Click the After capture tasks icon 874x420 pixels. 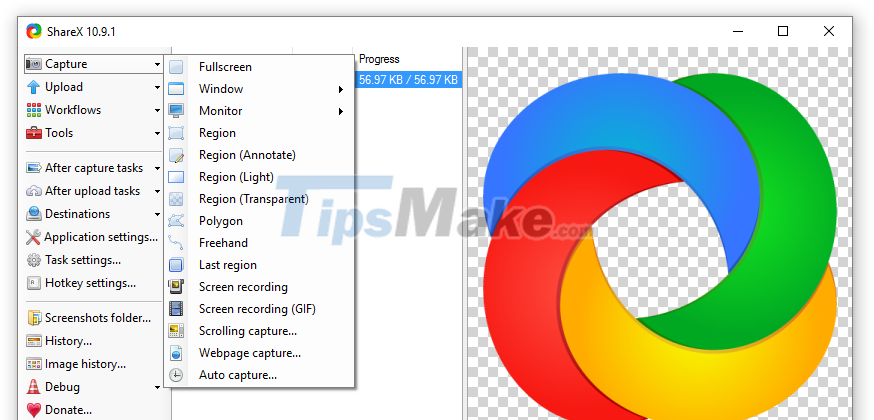(x=34, y=168)
